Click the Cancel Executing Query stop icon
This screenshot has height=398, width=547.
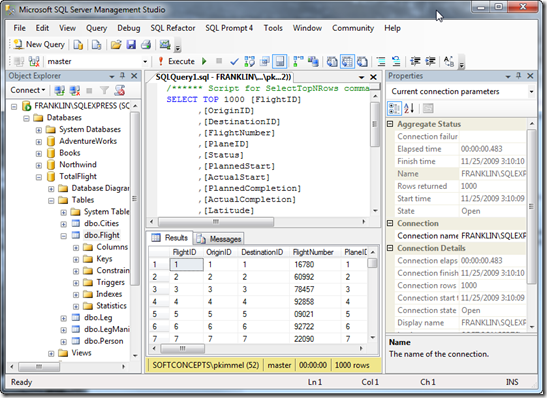pos(219,61)
